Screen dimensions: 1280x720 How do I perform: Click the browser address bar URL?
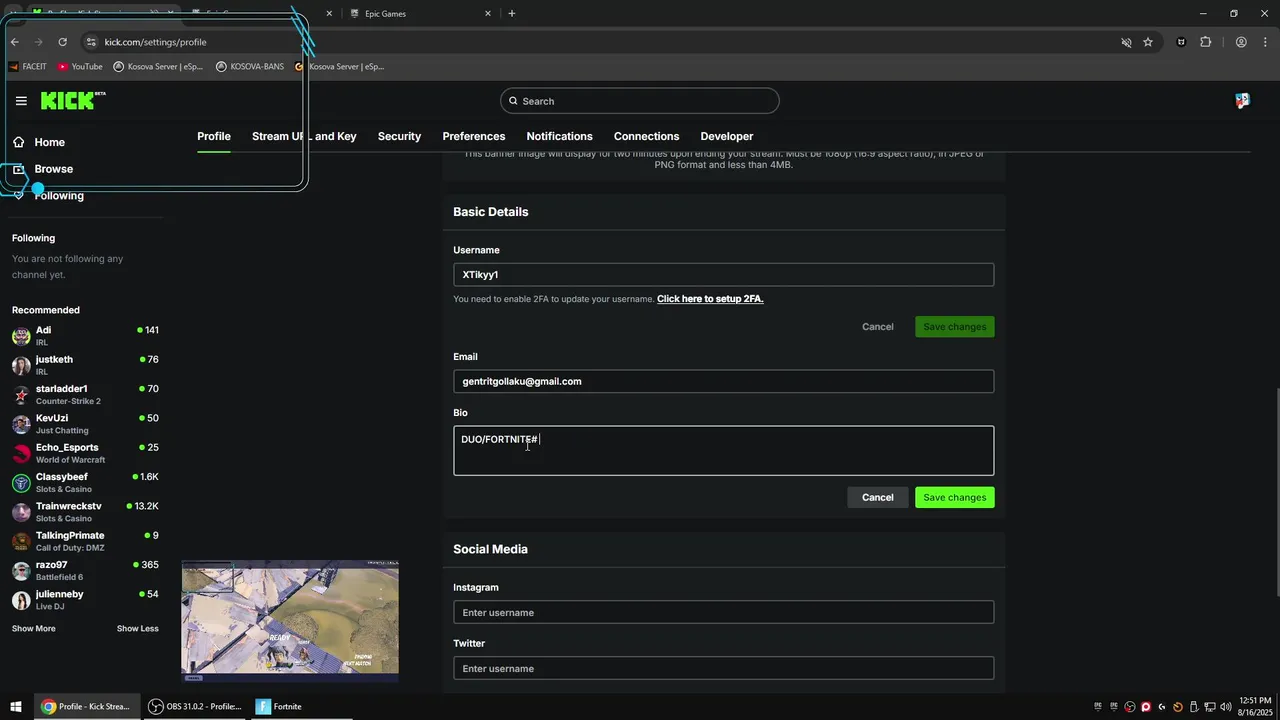[x=156, y=42]
